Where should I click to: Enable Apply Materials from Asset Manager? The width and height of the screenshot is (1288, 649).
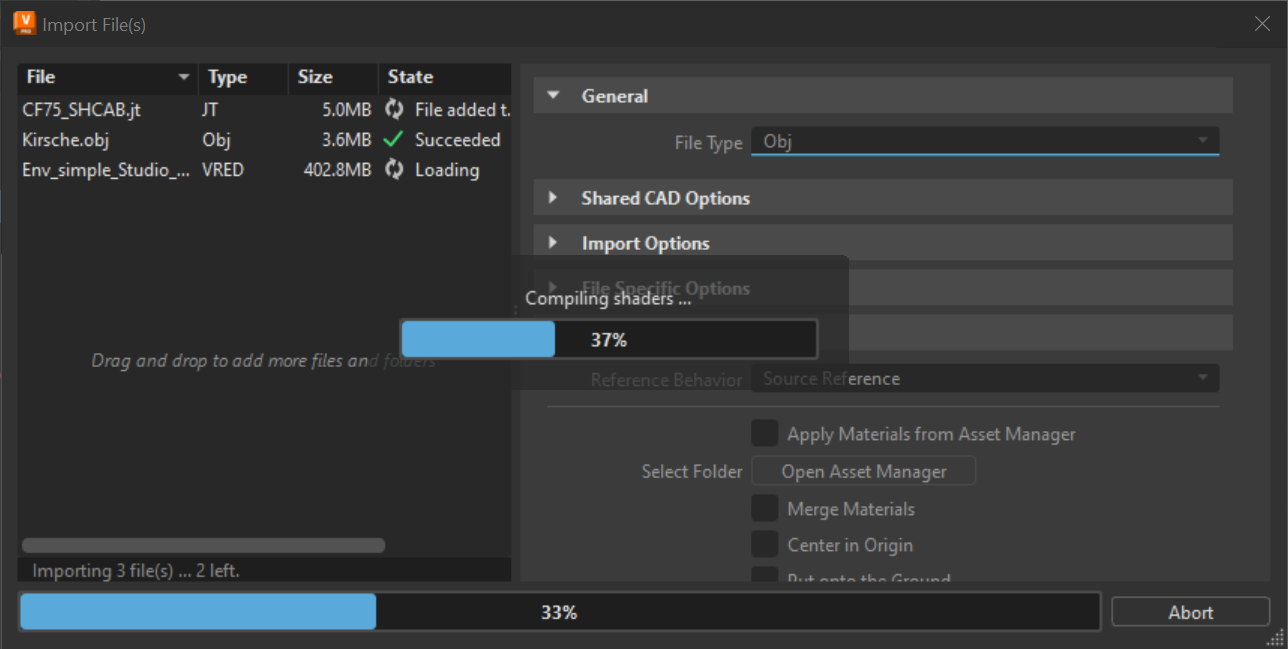click(x=764, y=432)
